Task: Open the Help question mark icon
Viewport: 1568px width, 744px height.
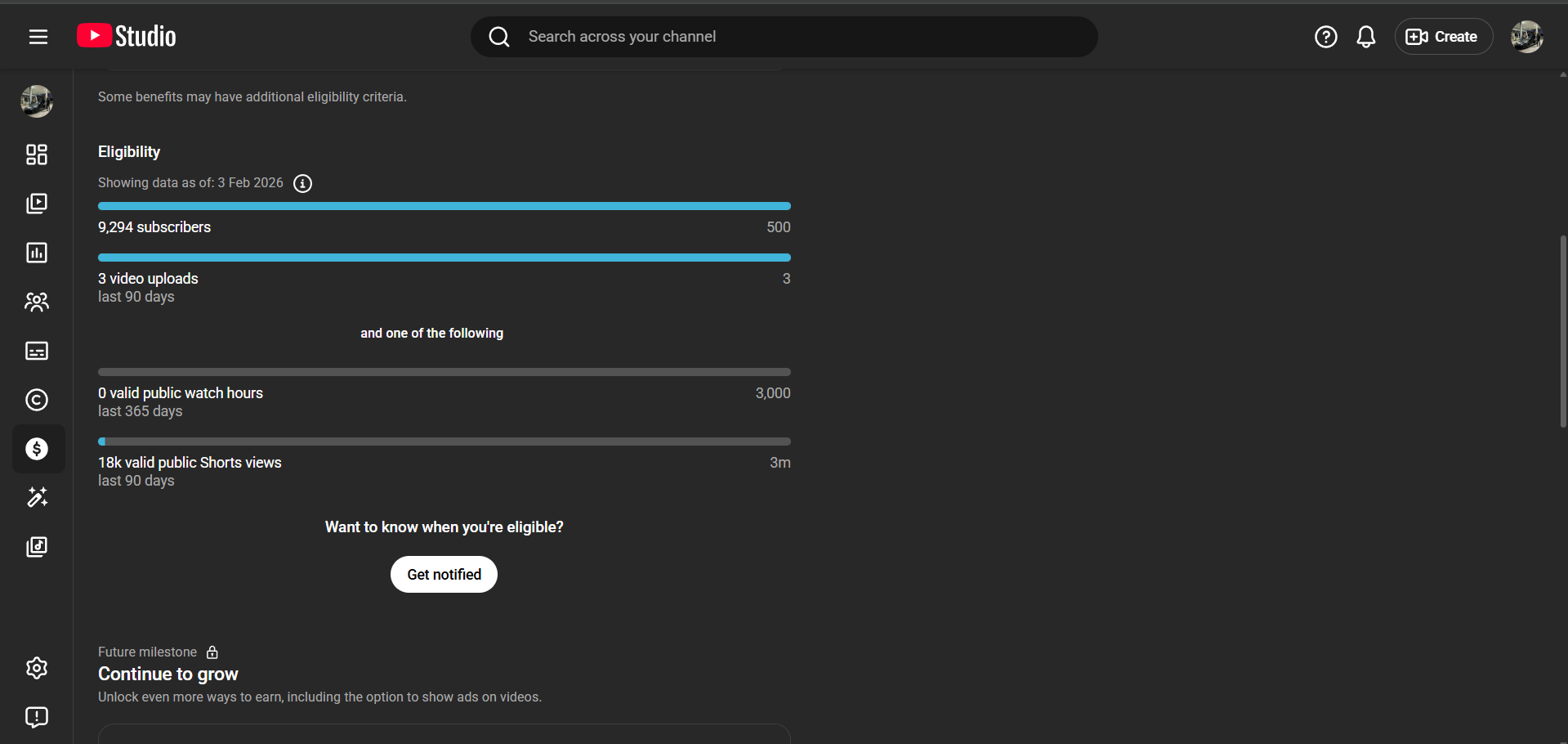Action: tap(1325, 37)
